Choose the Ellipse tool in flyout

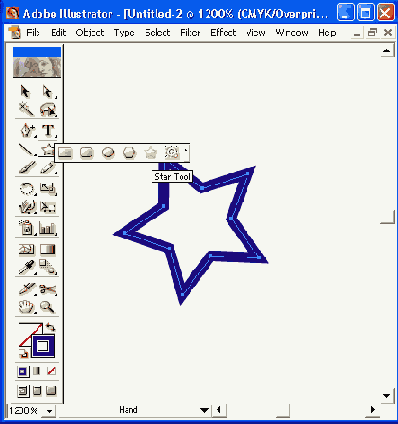[108, 153]
